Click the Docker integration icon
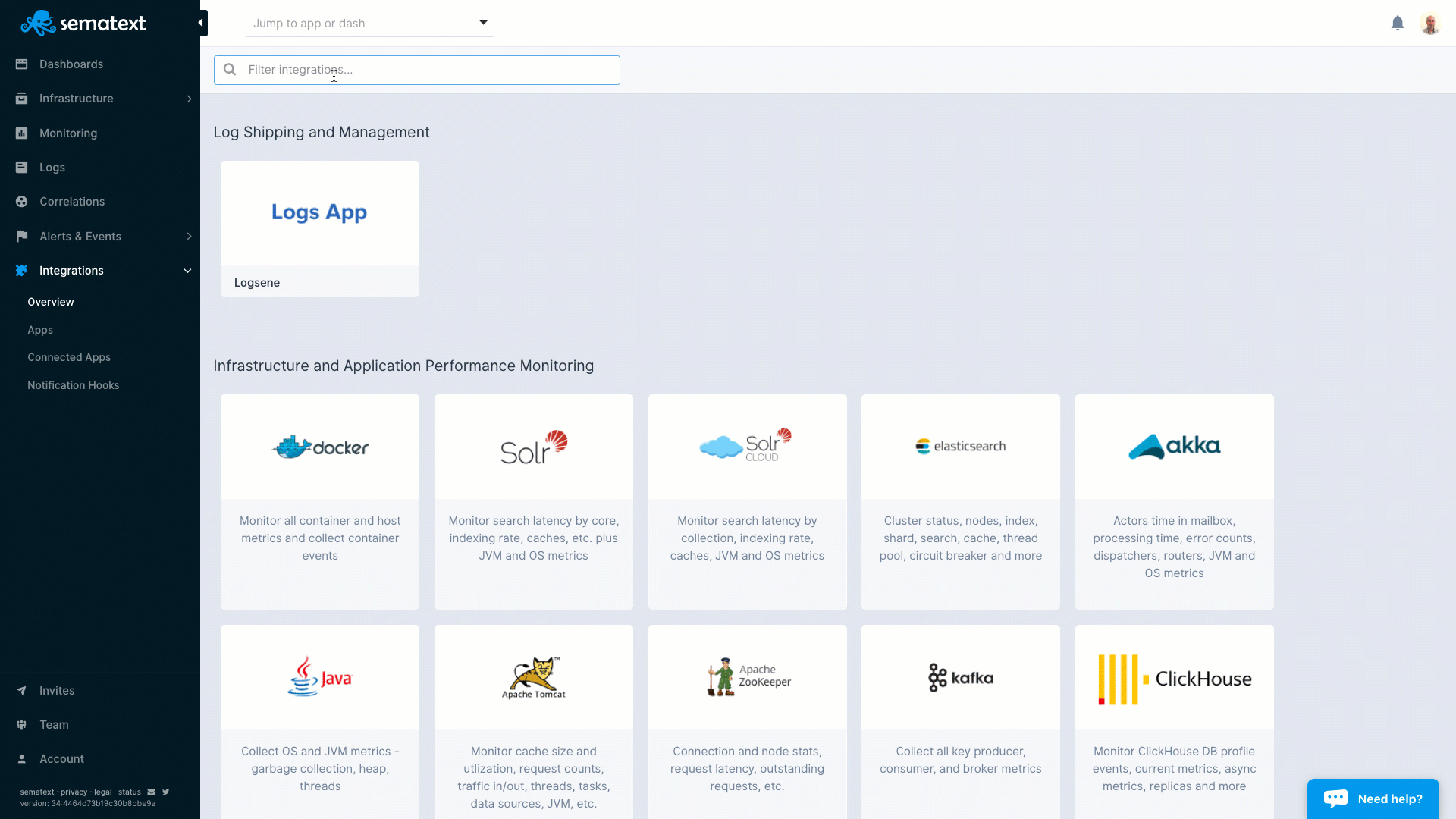This screenshot has height=819, width=1456. tap(320, 447)
